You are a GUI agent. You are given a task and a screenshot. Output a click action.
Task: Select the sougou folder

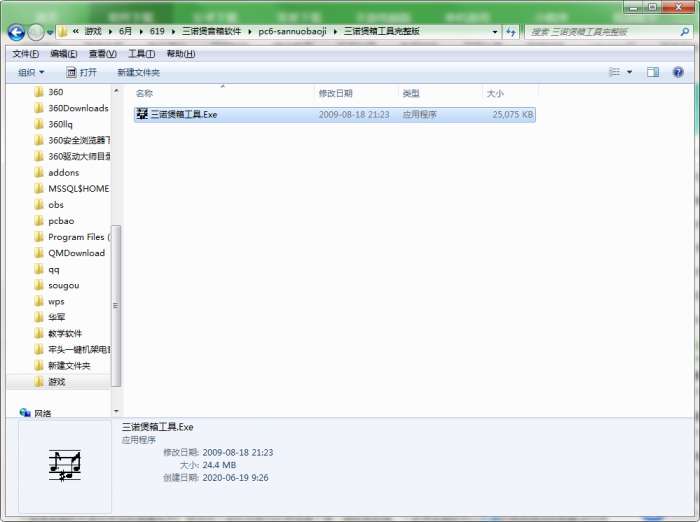tap(57, 285)
